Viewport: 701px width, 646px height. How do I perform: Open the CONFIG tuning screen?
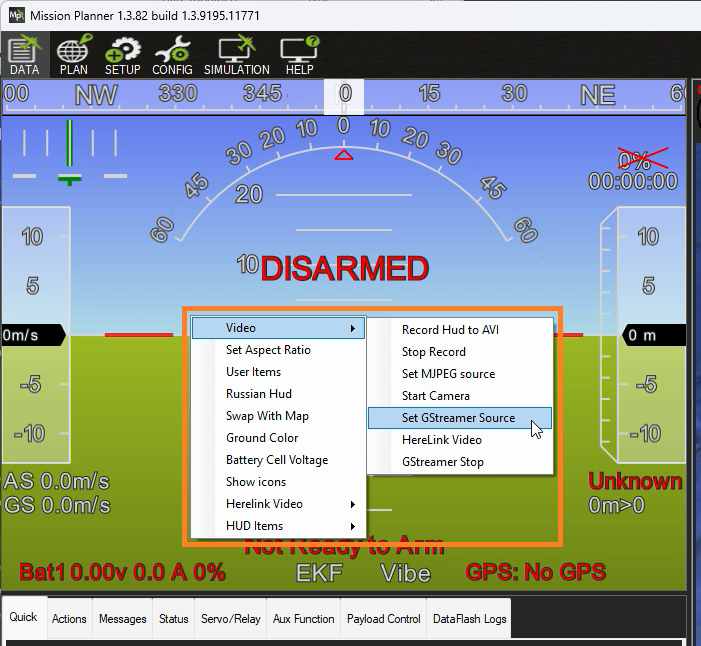pos(172,55)
